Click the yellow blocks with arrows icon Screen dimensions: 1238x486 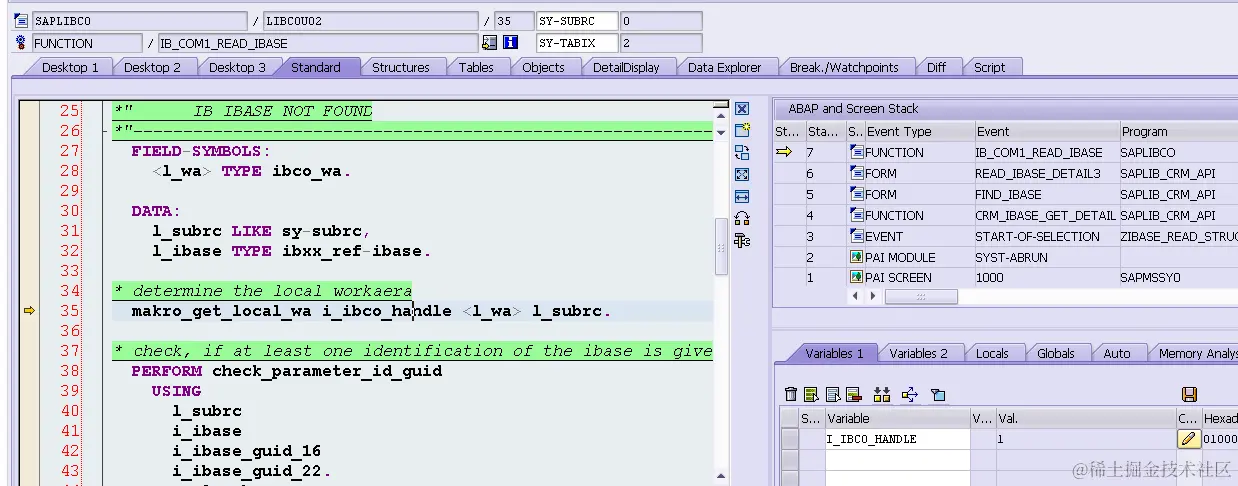881,394
